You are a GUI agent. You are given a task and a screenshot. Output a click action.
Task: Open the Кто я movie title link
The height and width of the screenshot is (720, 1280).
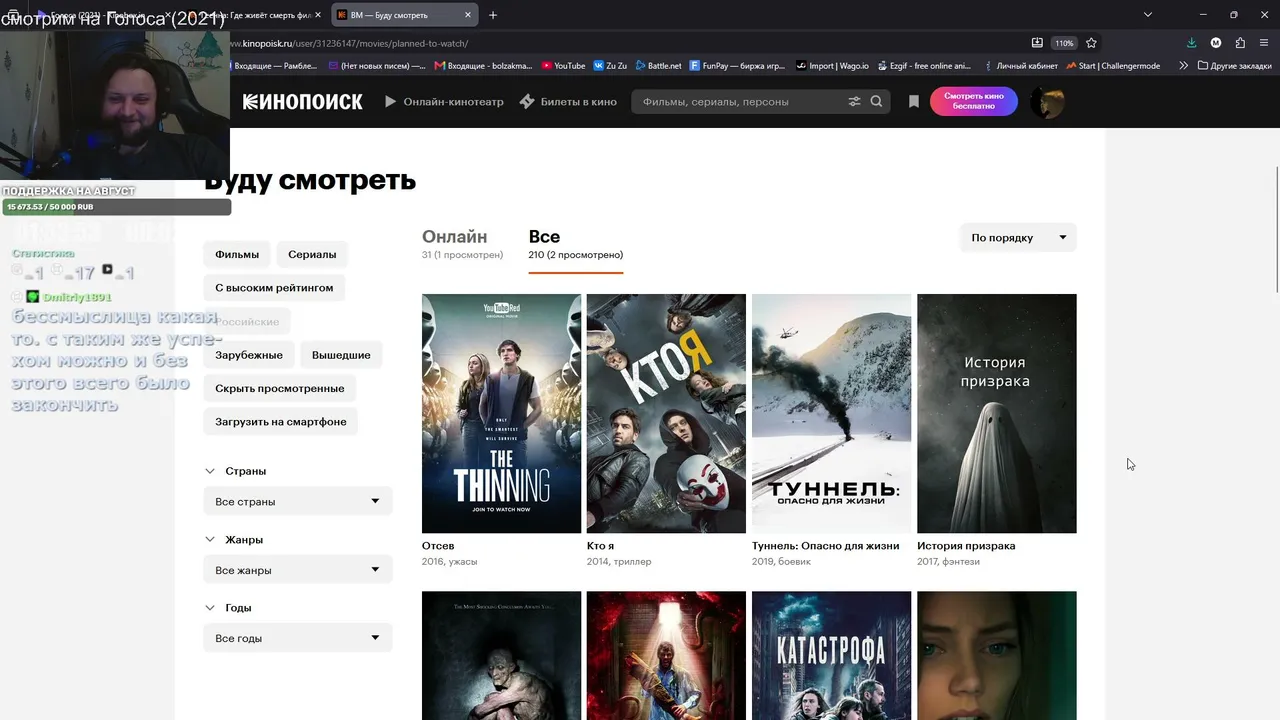600,546
